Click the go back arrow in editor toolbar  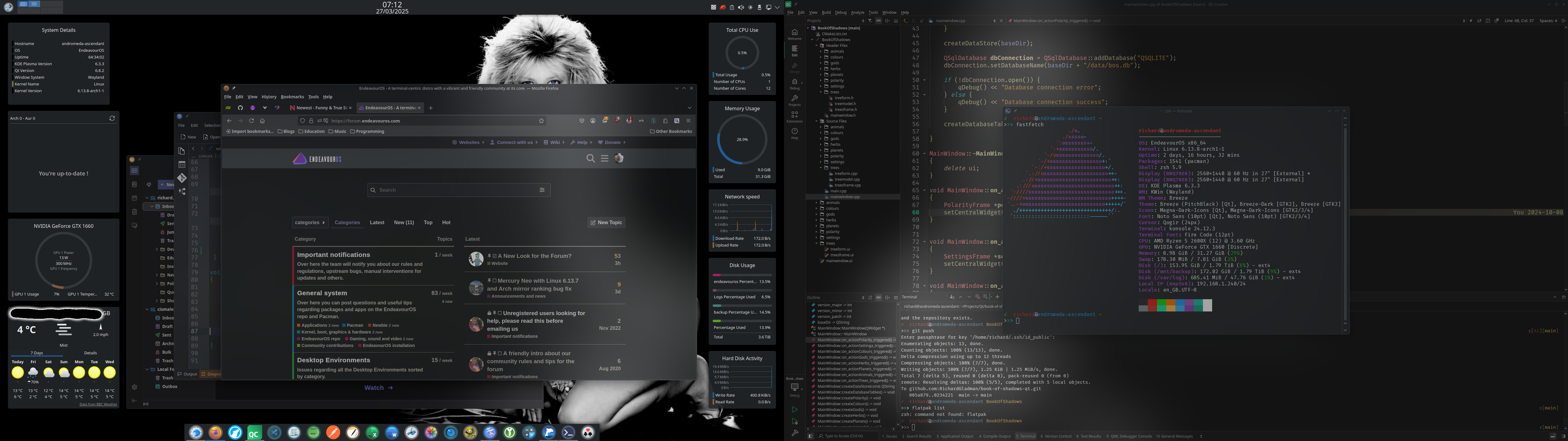(905, 21)
